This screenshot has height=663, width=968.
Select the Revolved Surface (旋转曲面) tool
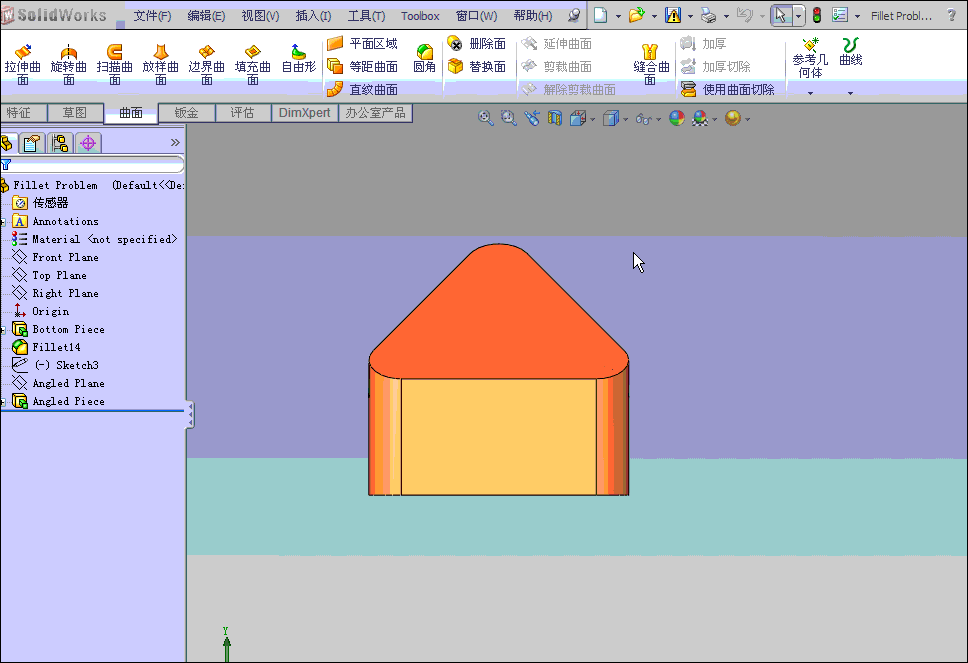(69, 64)
